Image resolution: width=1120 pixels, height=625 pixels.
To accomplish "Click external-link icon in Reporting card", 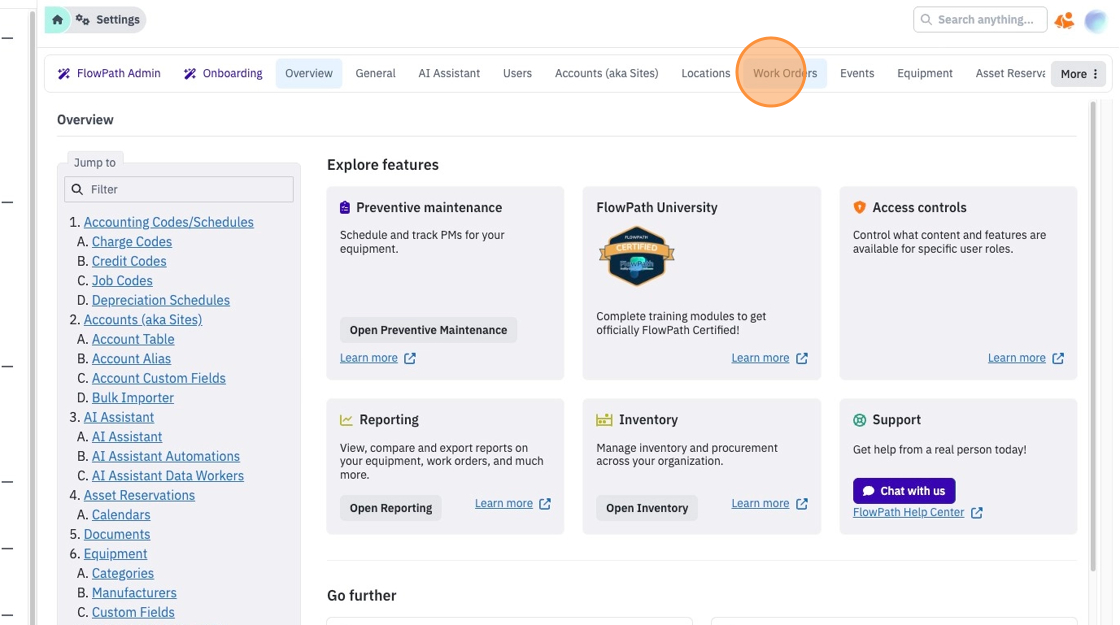I will pos(545,504).
